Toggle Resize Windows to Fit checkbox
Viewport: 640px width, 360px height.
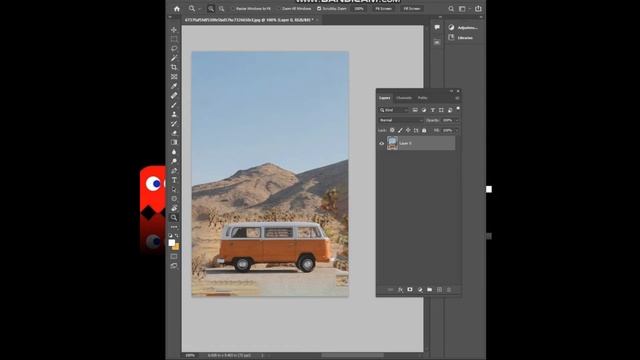click(x=233, y=9)
